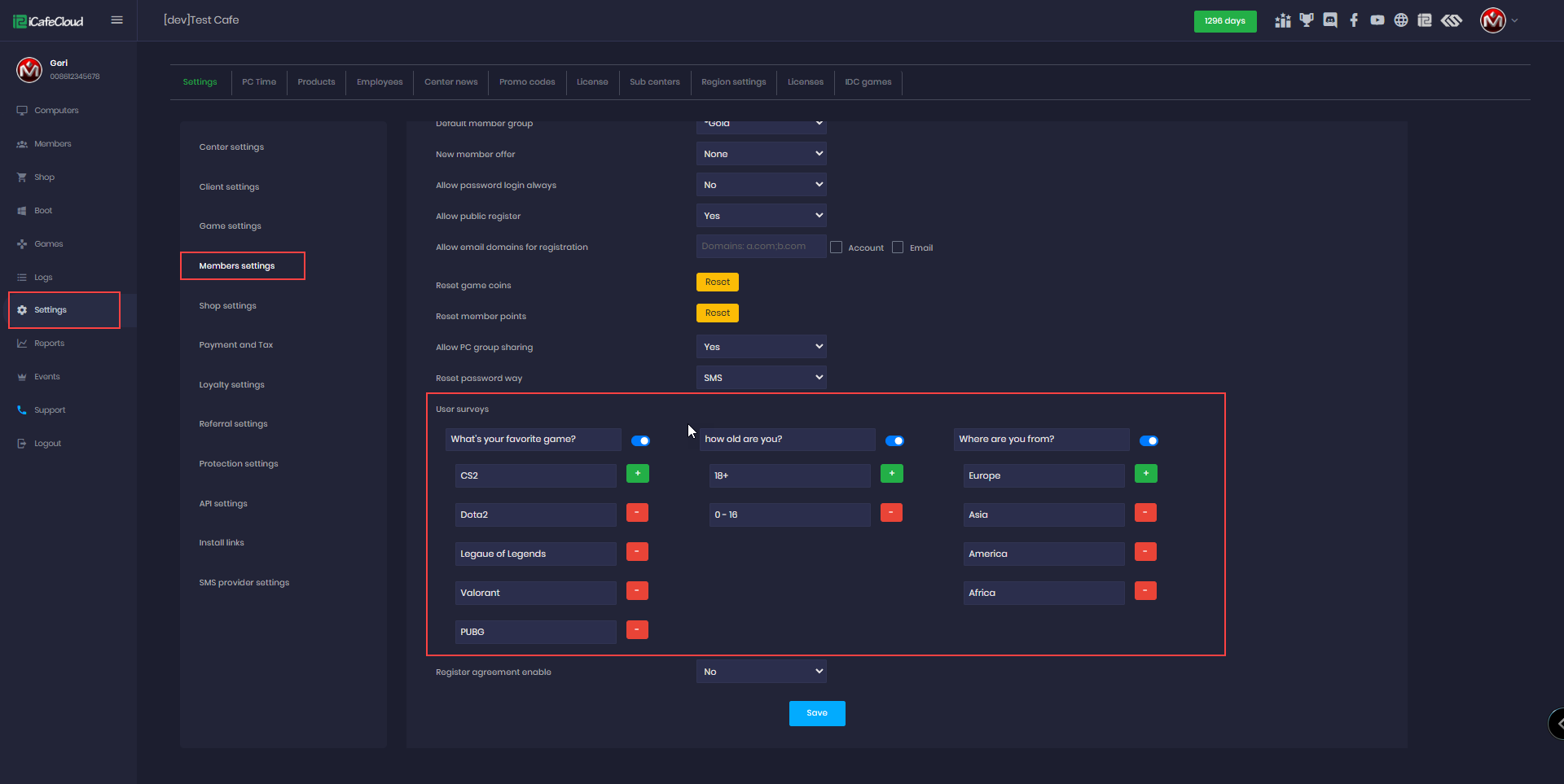Toggle the hamburger menu icon

click(117, 20)
